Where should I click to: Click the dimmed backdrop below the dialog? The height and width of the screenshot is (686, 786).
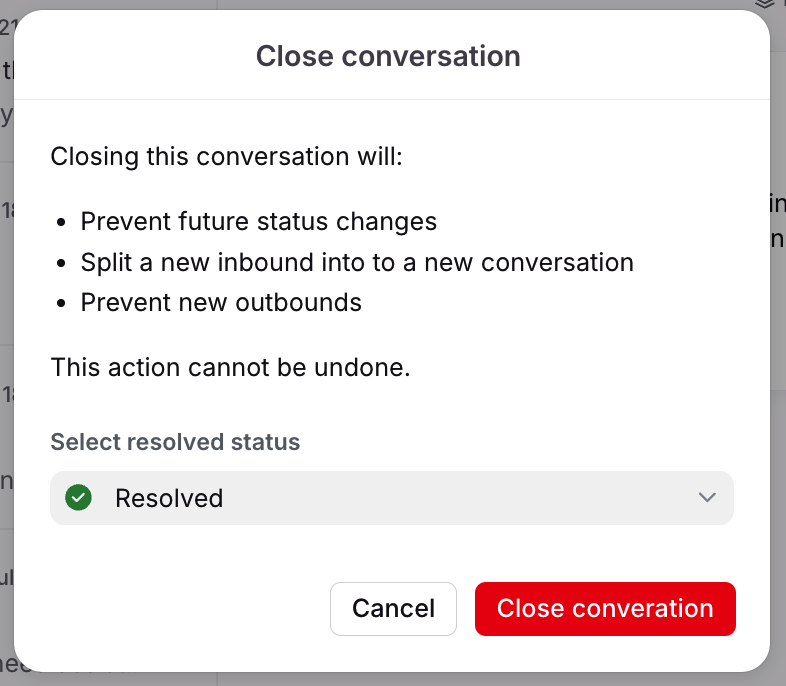(x=393, y=679)
